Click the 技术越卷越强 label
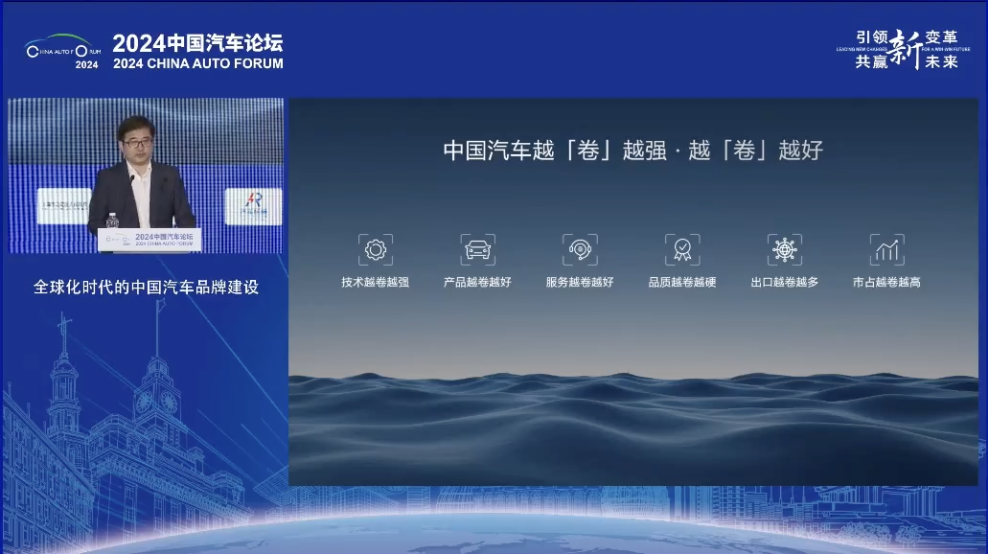Screen dimensions: 988x554 click(375, 283)
